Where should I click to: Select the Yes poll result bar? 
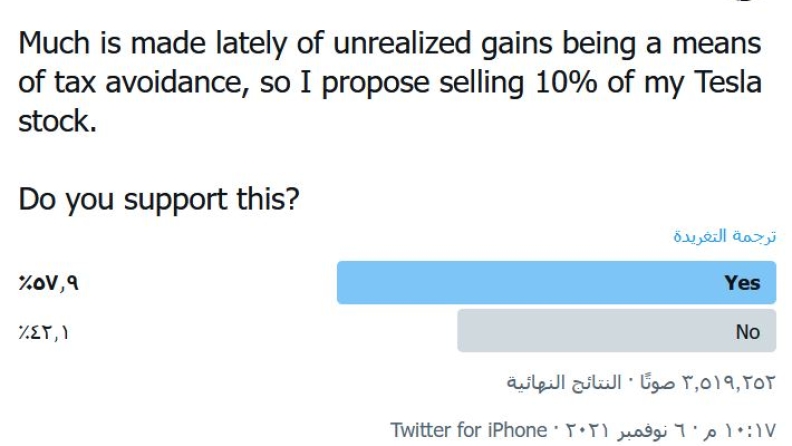click(556, 283)
